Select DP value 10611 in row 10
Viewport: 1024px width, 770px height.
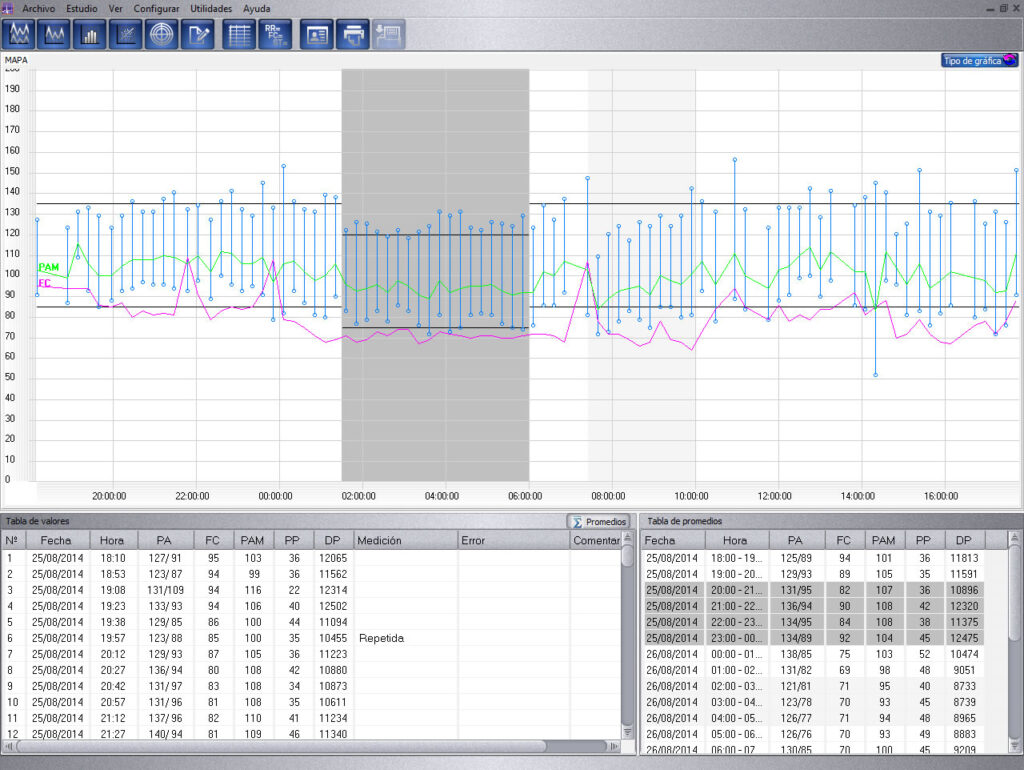pos(333,702)
